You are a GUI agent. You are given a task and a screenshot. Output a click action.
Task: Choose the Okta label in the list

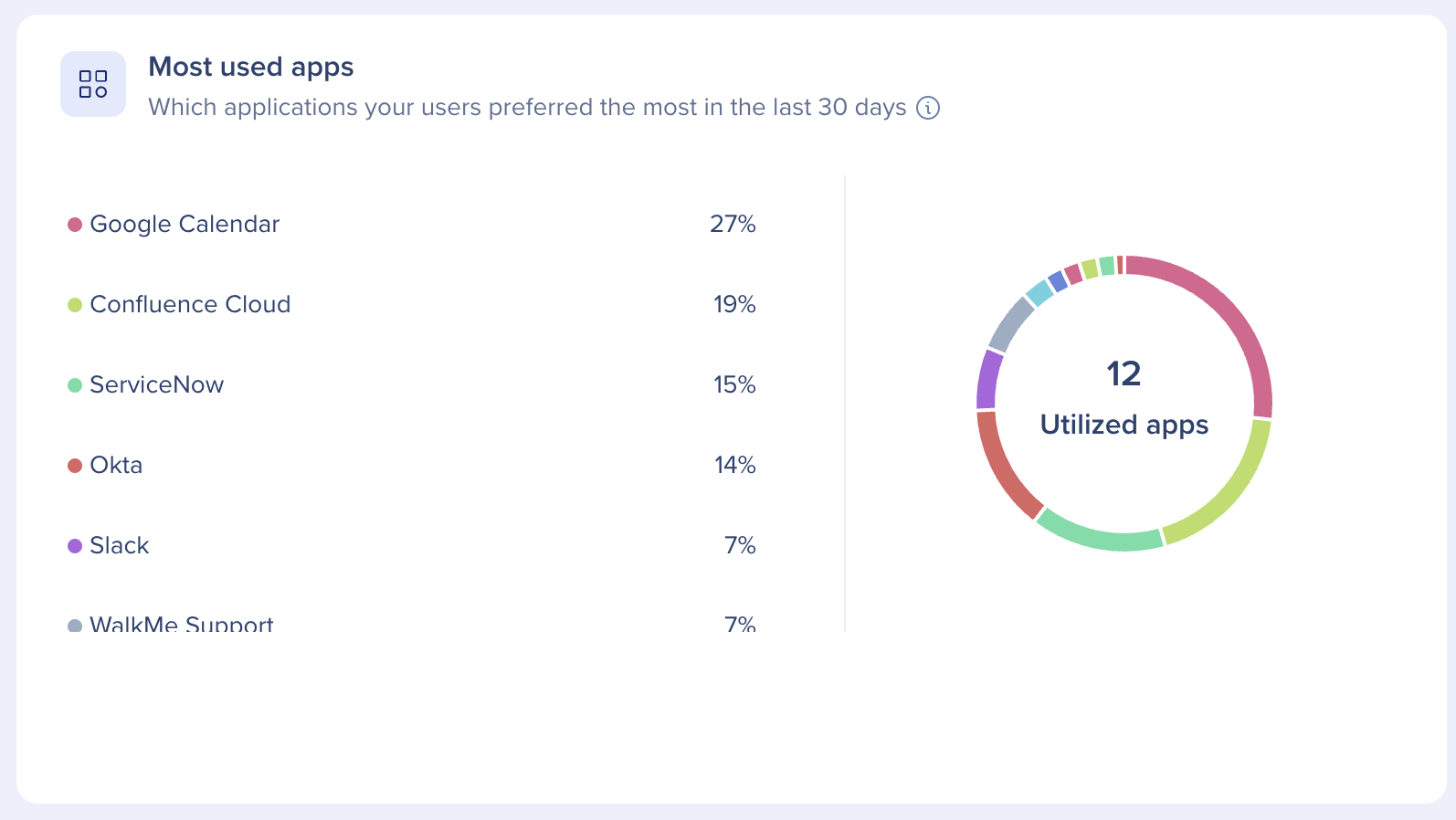[116, 466]
